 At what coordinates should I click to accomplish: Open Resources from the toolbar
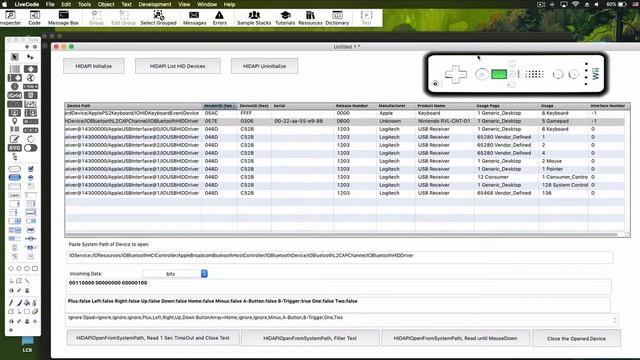(310, 18)
